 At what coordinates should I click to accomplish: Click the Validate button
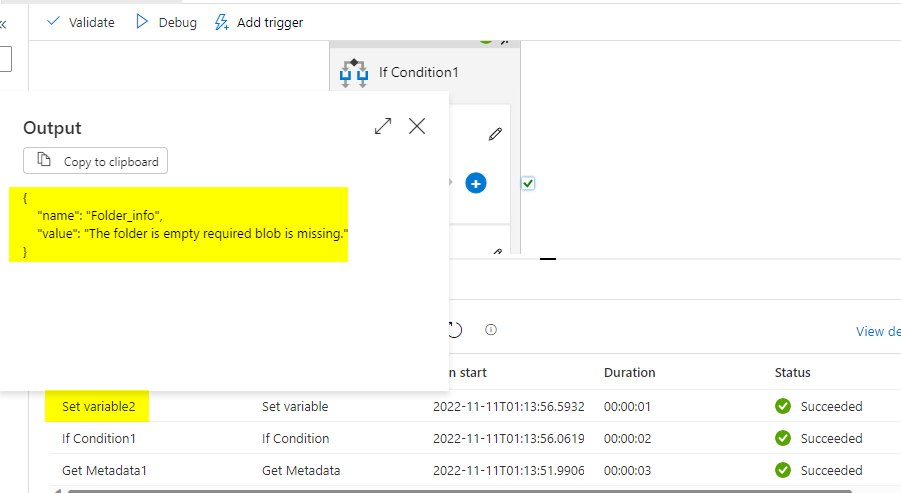[80, 22]
